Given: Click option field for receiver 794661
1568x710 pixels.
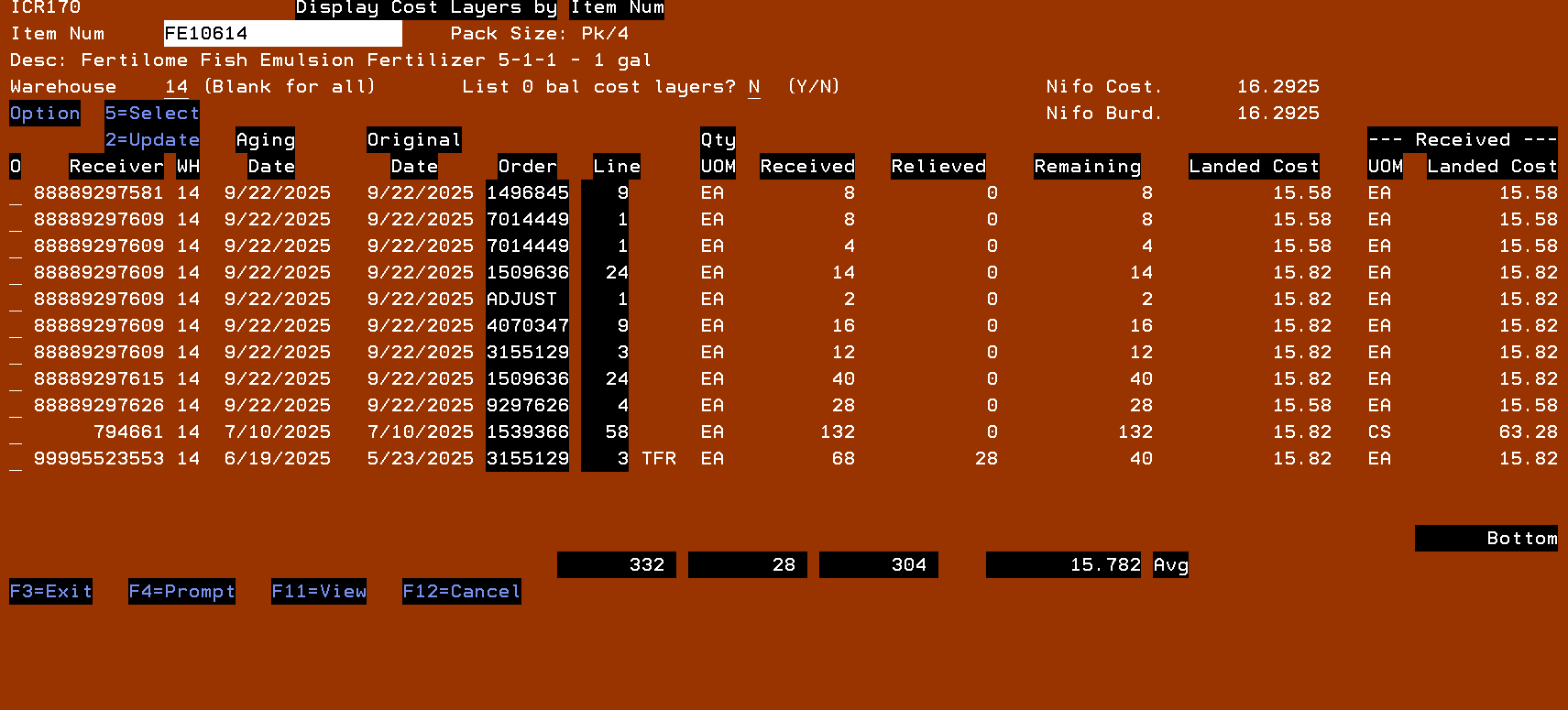Looking at the screenshot, I should tap(16, 433).
